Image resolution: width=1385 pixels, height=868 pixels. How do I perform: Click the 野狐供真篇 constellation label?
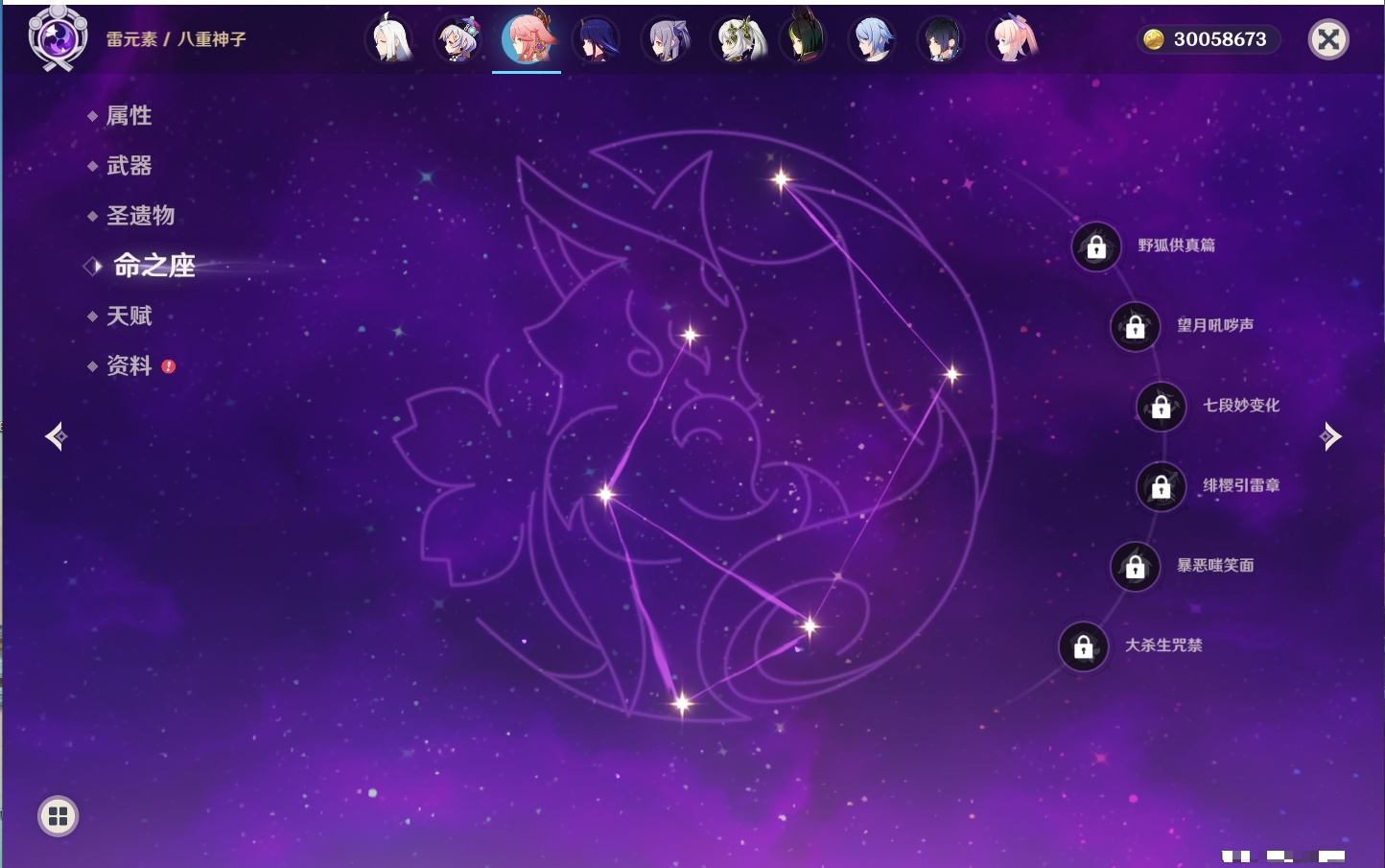coord(1176,246)
